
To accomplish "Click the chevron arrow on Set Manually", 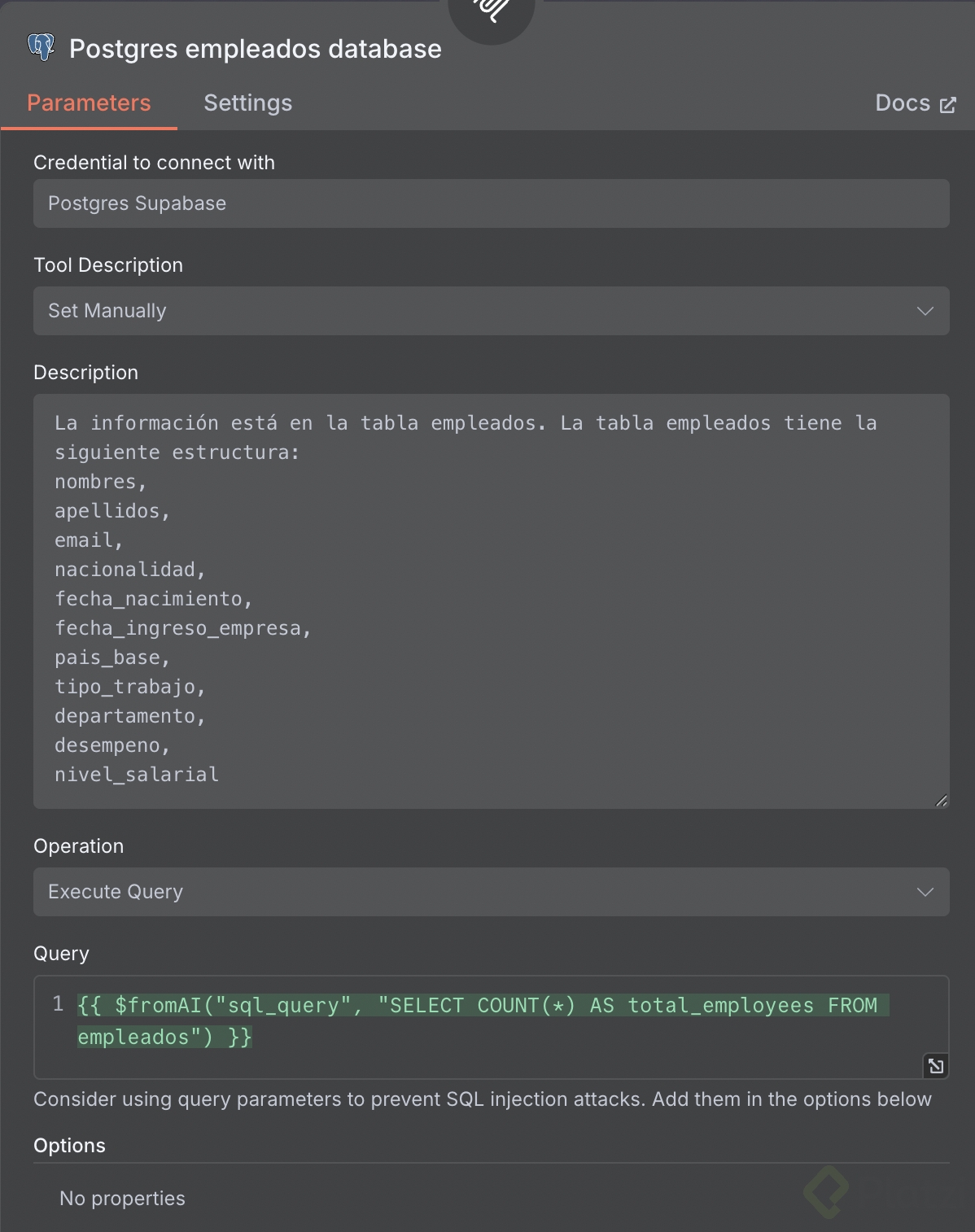I will click(925, 311).
